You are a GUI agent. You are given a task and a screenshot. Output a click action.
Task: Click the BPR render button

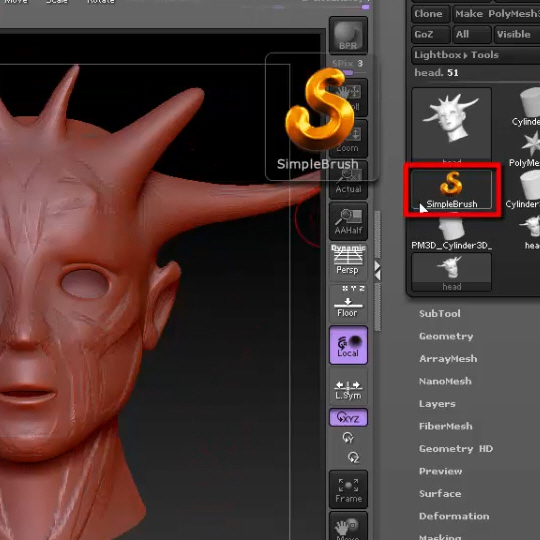(348, 35)
